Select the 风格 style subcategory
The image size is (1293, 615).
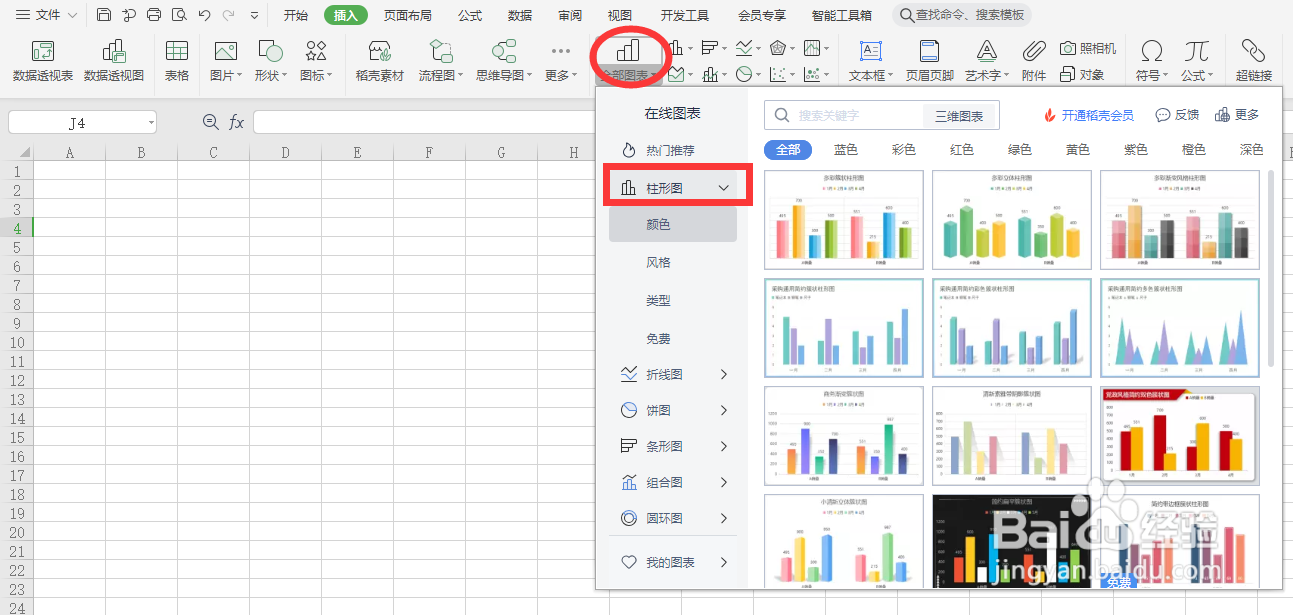tap(658, 262)
